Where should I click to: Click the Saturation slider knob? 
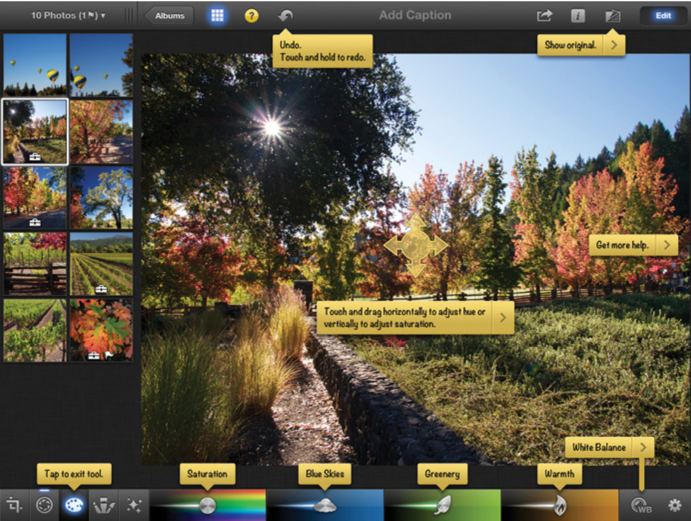coord(207,505)
